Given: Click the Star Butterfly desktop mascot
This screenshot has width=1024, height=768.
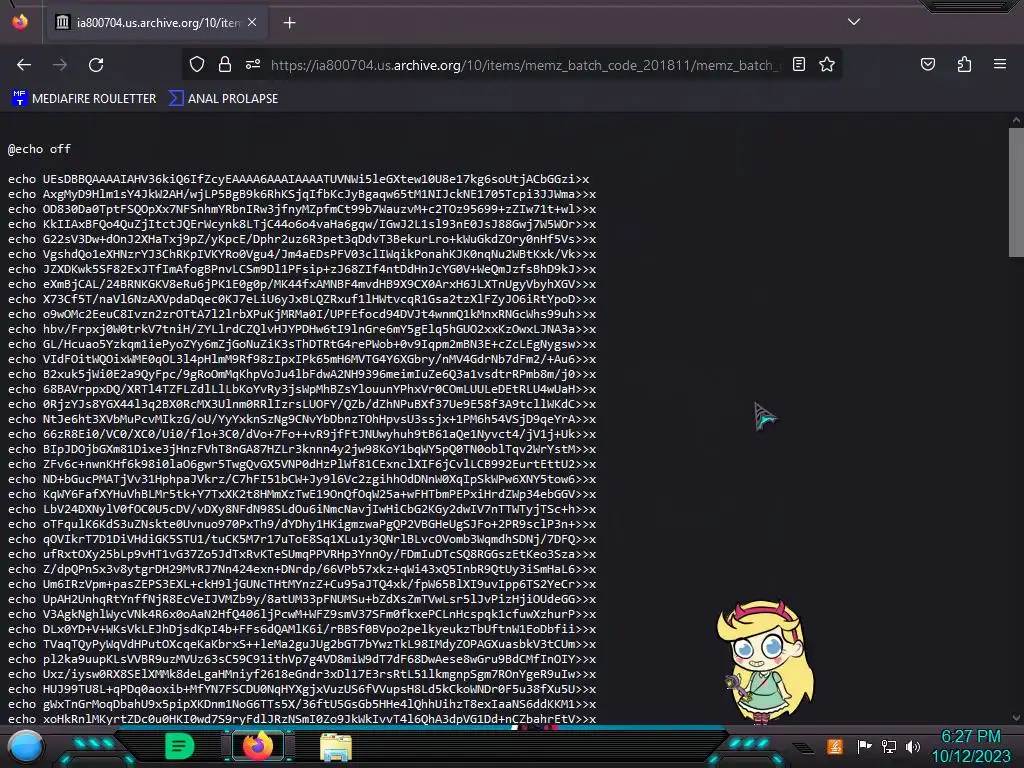Looking at the screenshot, I should pos(765,661).
